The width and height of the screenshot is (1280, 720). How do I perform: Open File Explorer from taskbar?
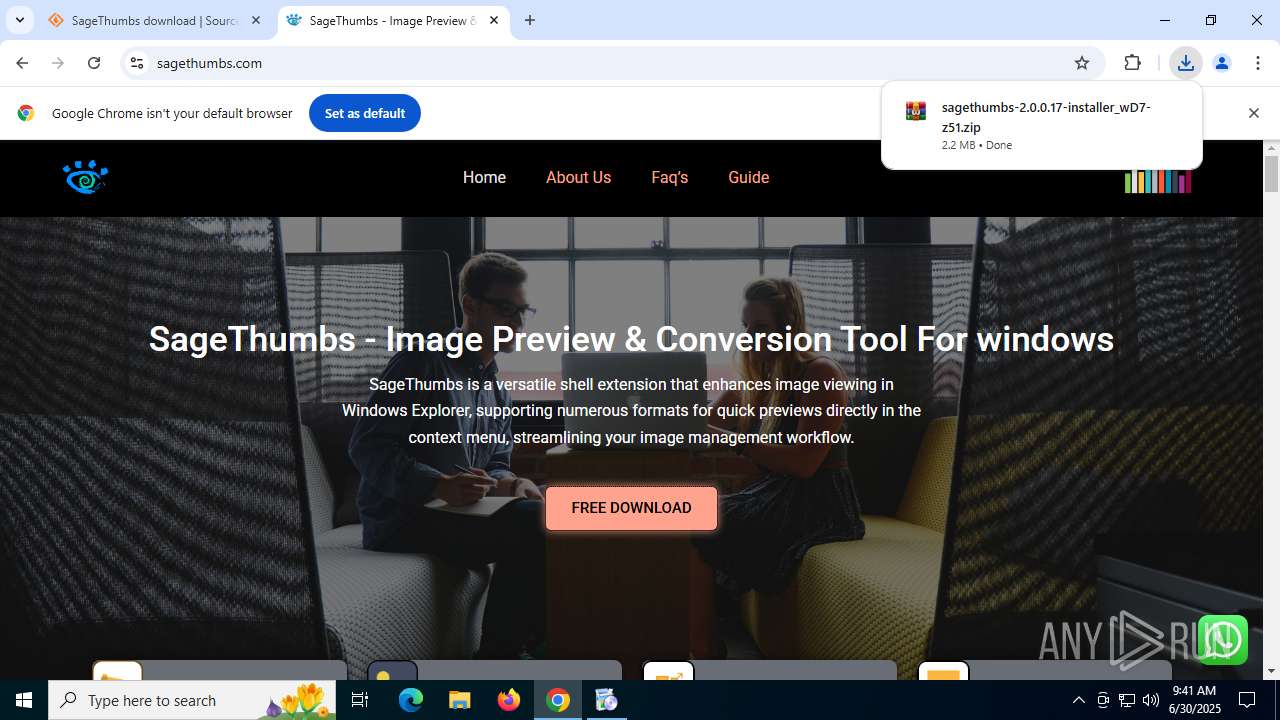459,700
